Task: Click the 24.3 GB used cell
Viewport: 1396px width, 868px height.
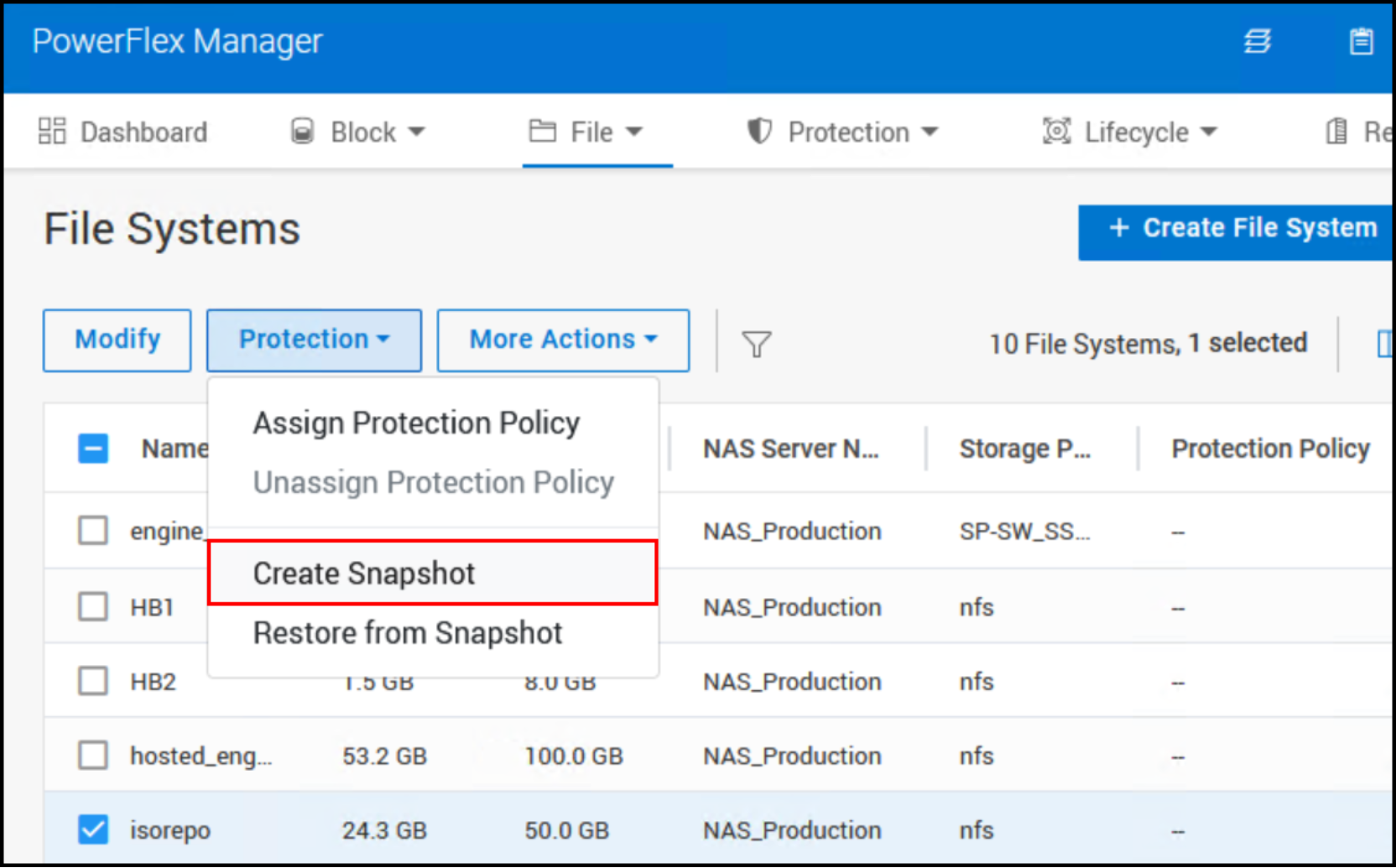Action: [x=384, y=830]
